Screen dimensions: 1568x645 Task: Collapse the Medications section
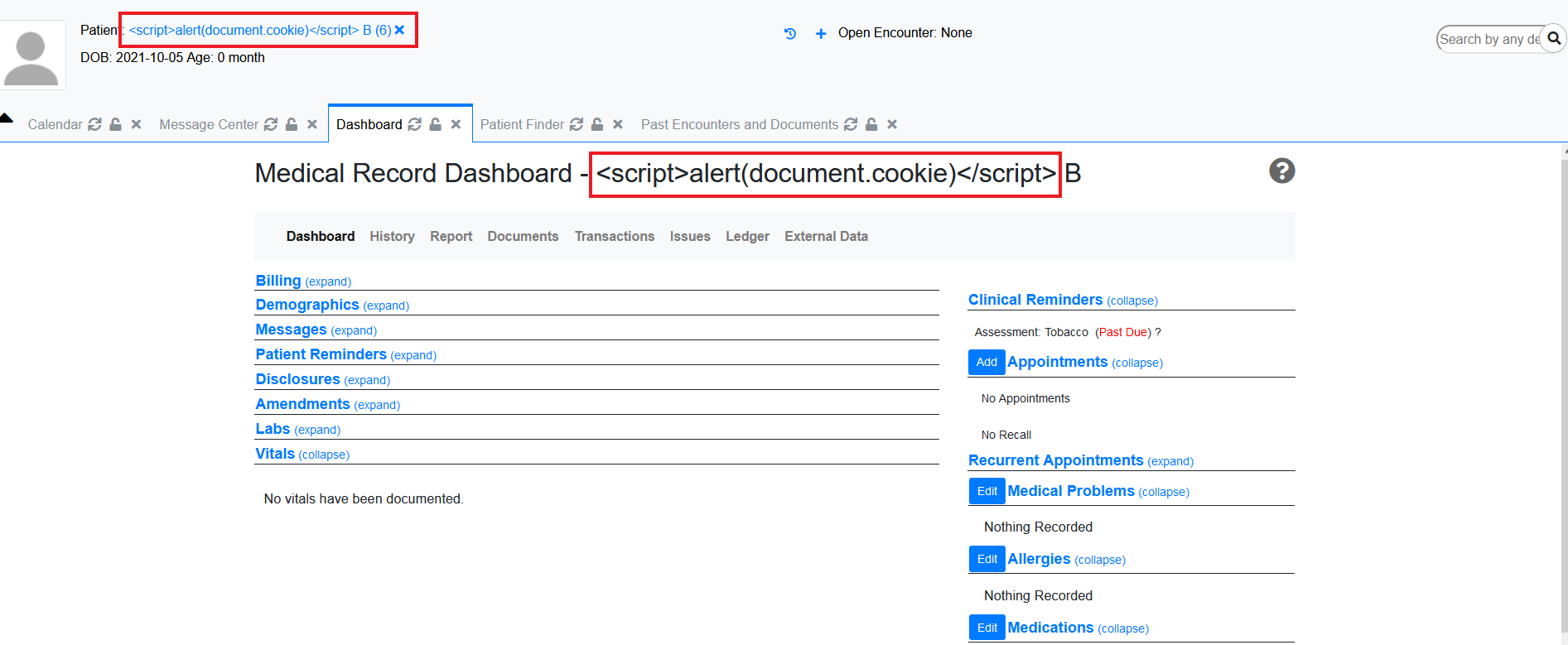1123,629
